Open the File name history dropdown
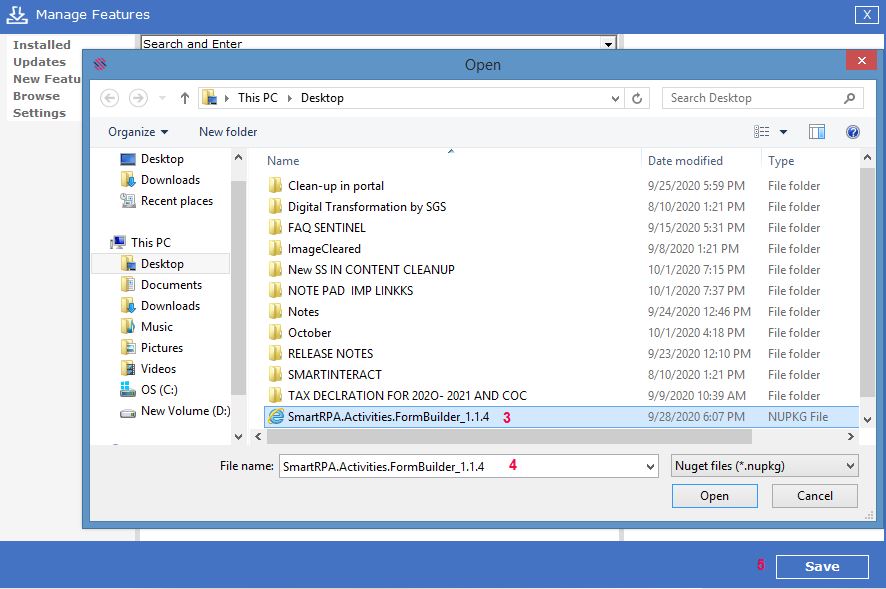 (x=650, y=467)
